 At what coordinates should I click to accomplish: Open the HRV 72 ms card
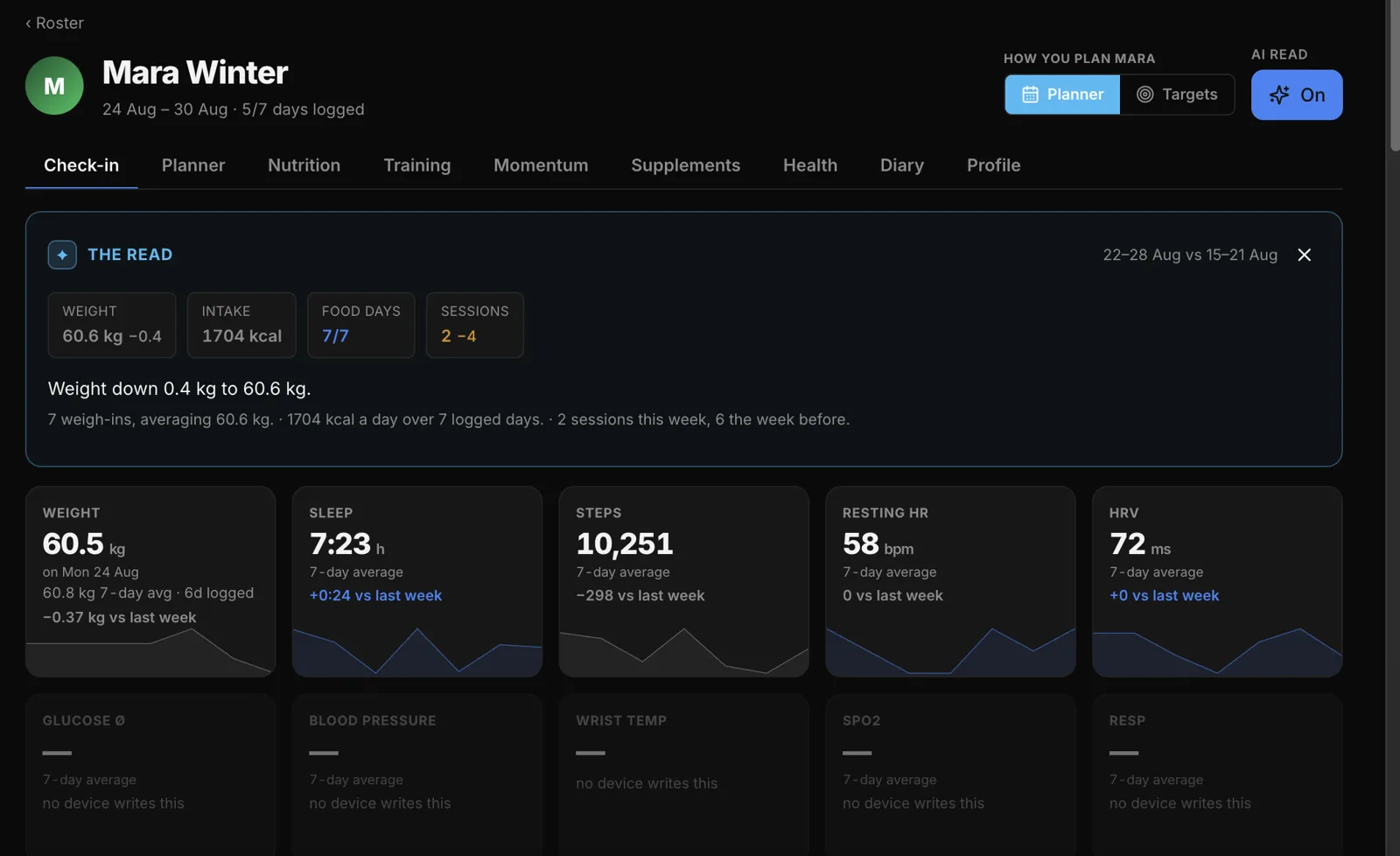point(1217,581)
